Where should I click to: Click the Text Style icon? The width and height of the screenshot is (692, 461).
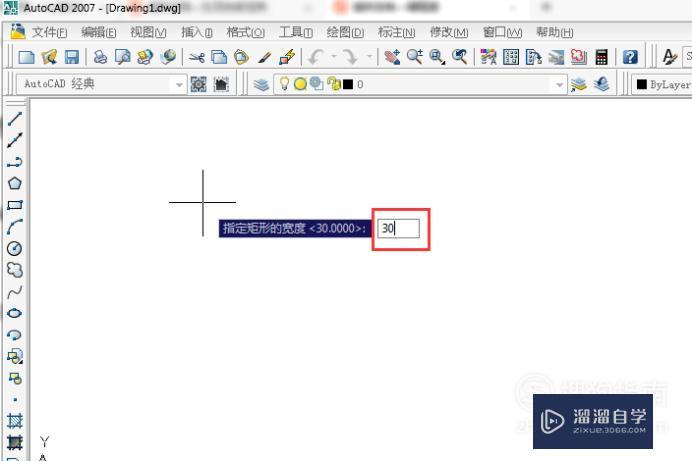point(669,57)
